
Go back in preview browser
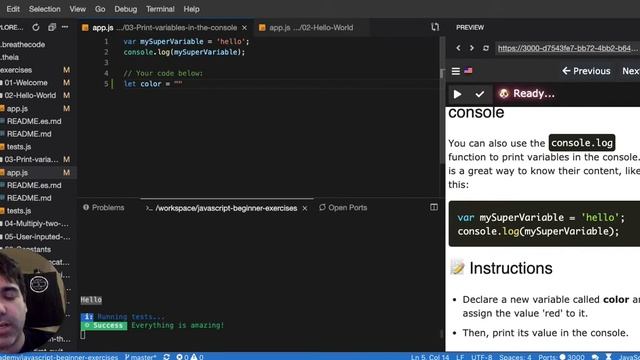click(458, 48)
